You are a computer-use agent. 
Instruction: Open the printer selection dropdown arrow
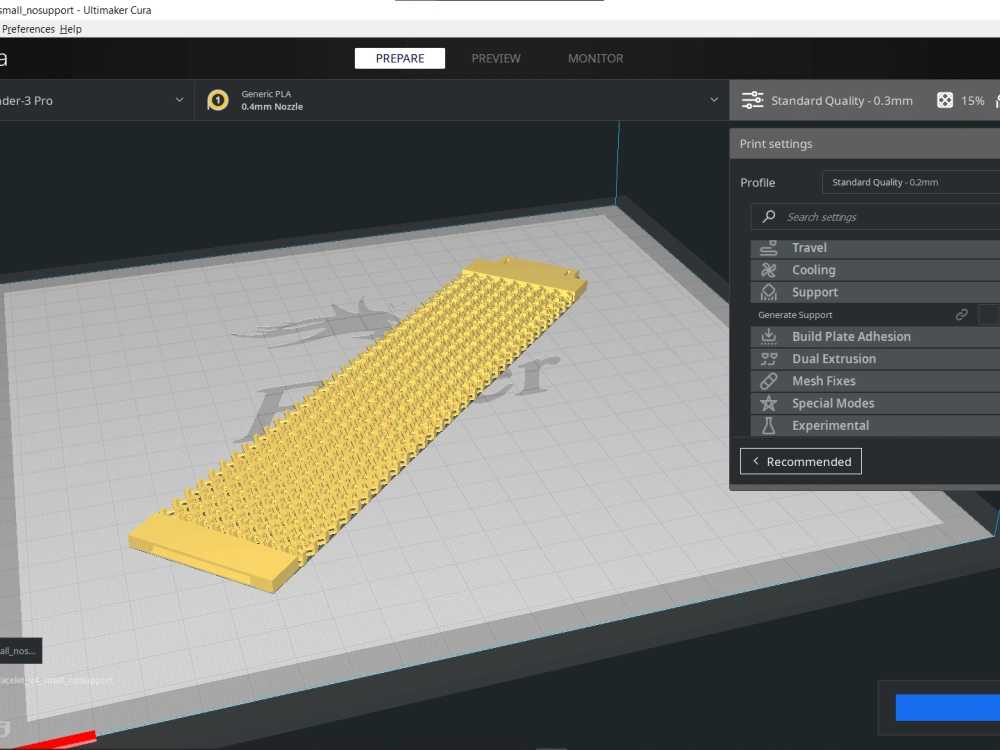coord(179,100)
